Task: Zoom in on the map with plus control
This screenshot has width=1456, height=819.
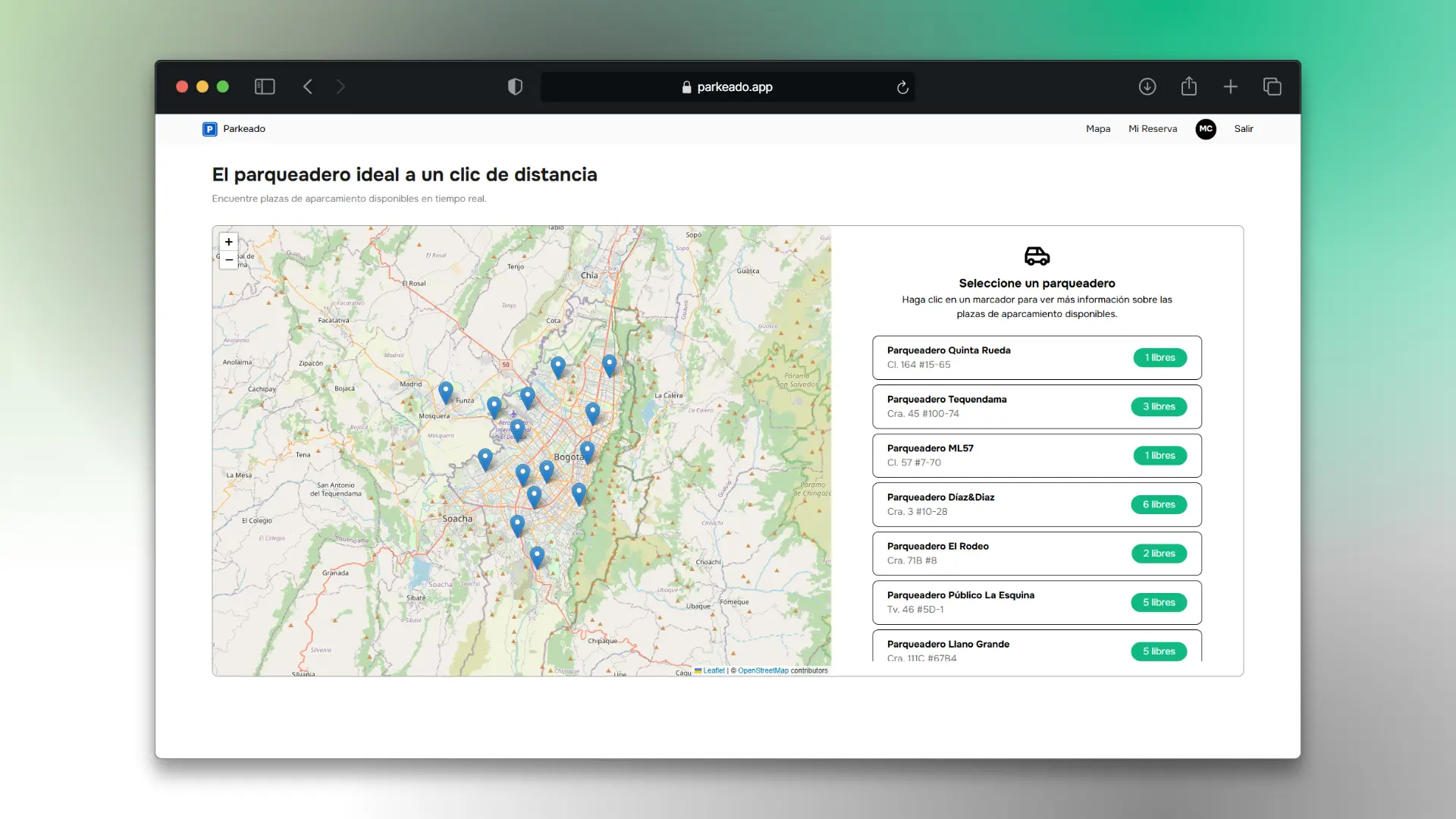Action: click(x=229, y=242)
